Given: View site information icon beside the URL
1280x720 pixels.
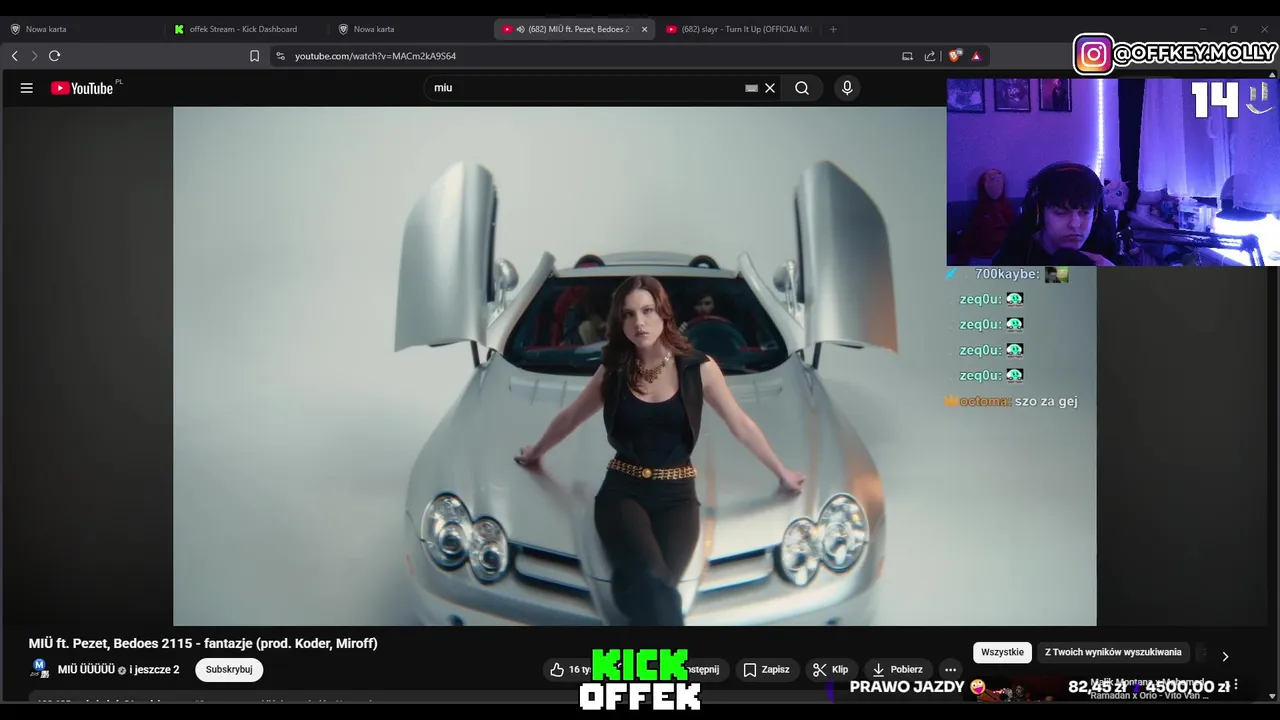Looking at the screenshot, I should point(280,56).
